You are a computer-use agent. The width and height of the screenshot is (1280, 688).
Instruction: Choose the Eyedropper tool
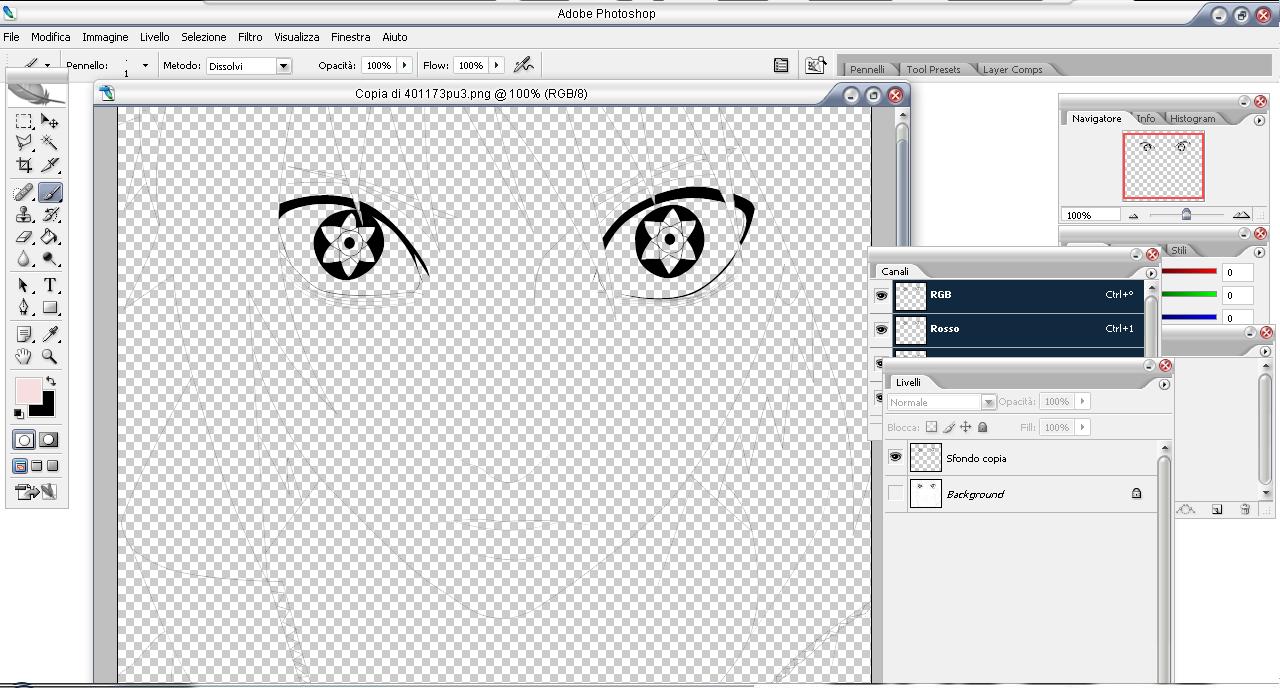pyautogui.click(x=49, y=334)
